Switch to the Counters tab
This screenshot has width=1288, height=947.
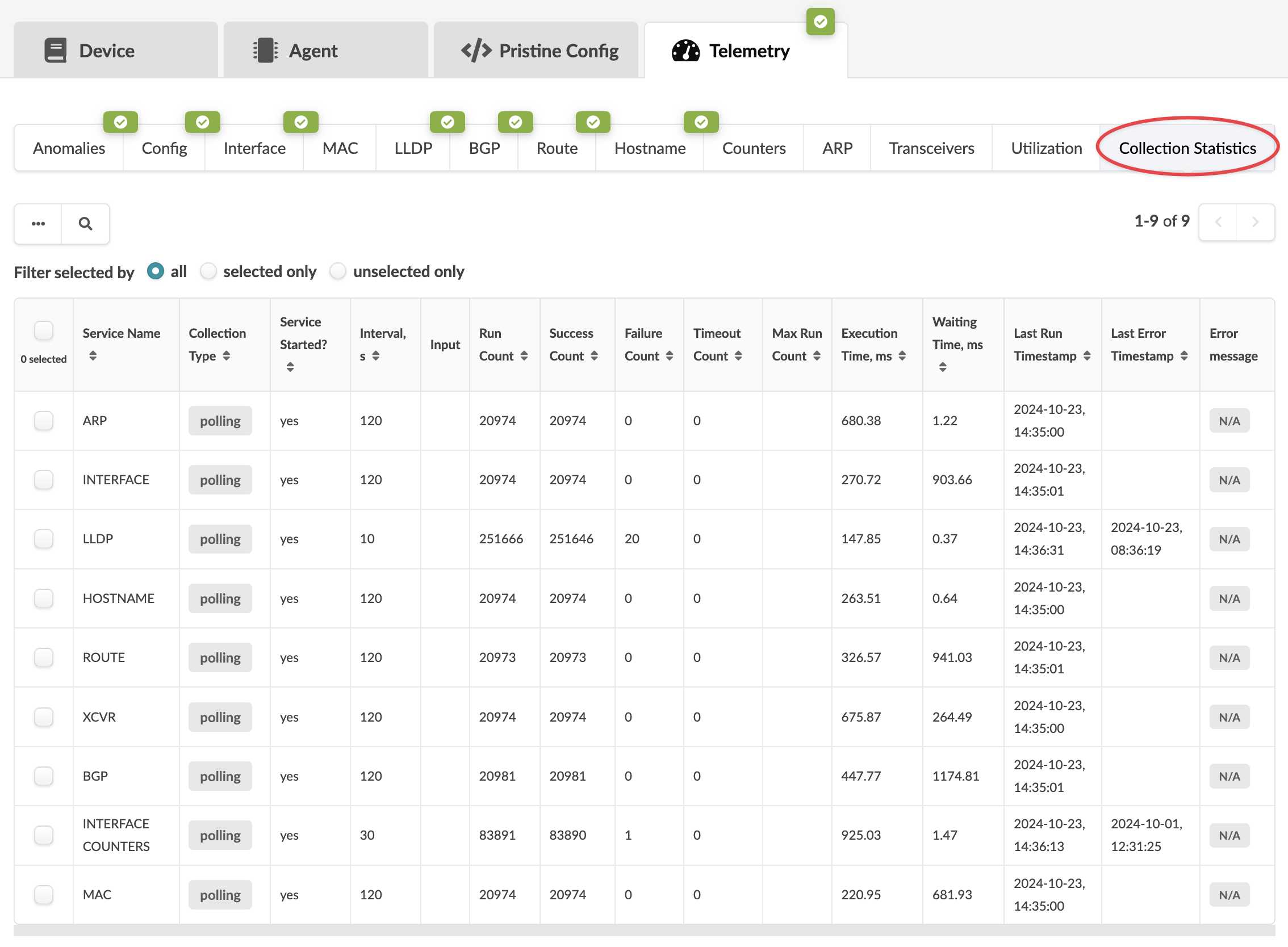pos(754,149)
